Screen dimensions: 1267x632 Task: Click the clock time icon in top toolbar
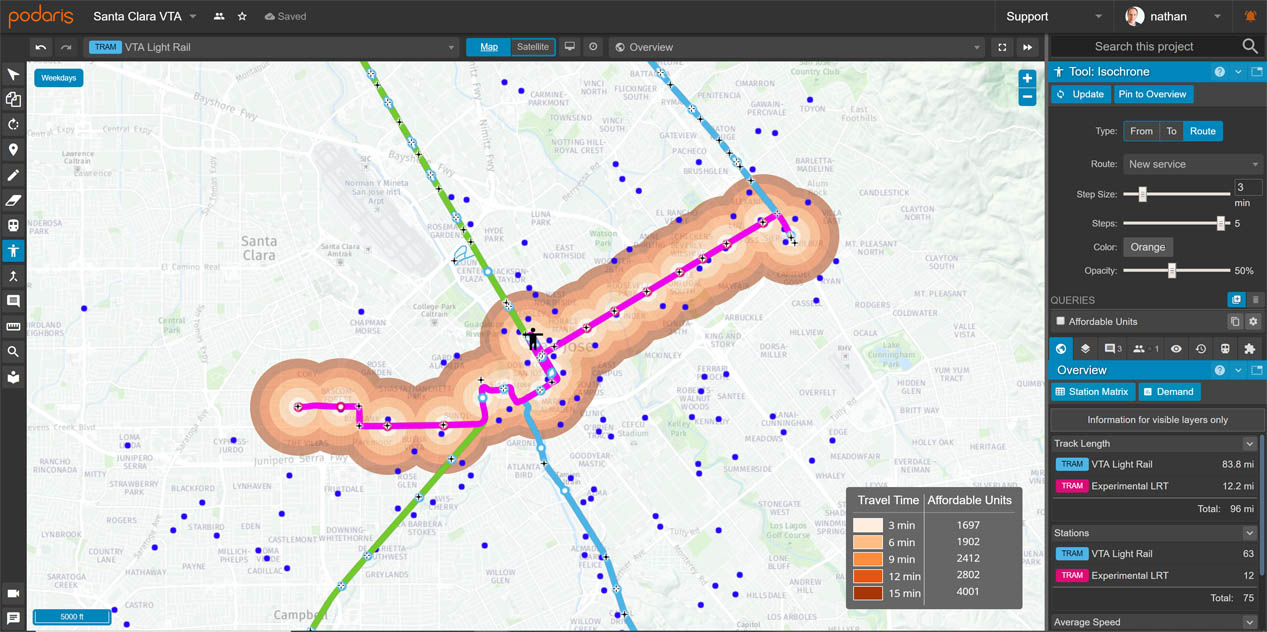pyautogui.click(x=593, y=47)
